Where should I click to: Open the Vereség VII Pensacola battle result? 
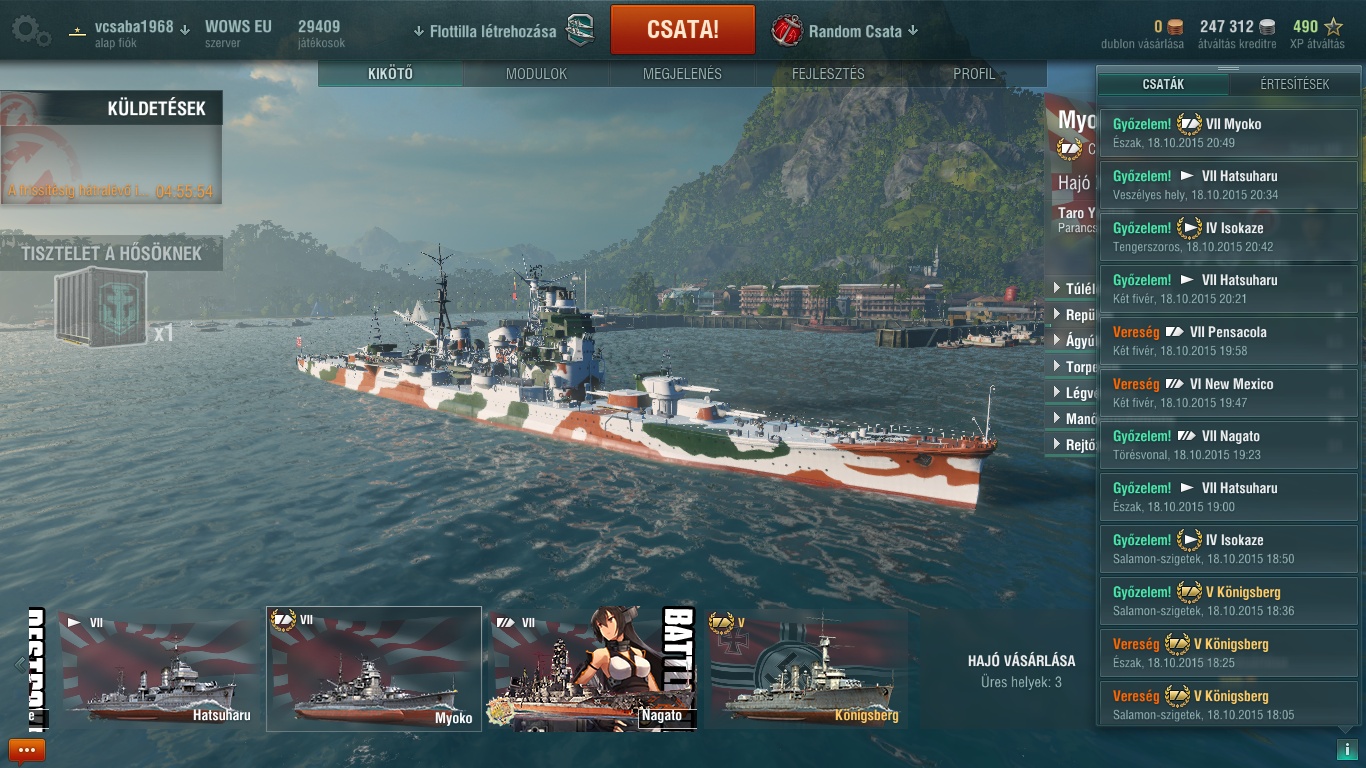(x=1229, y=341)
